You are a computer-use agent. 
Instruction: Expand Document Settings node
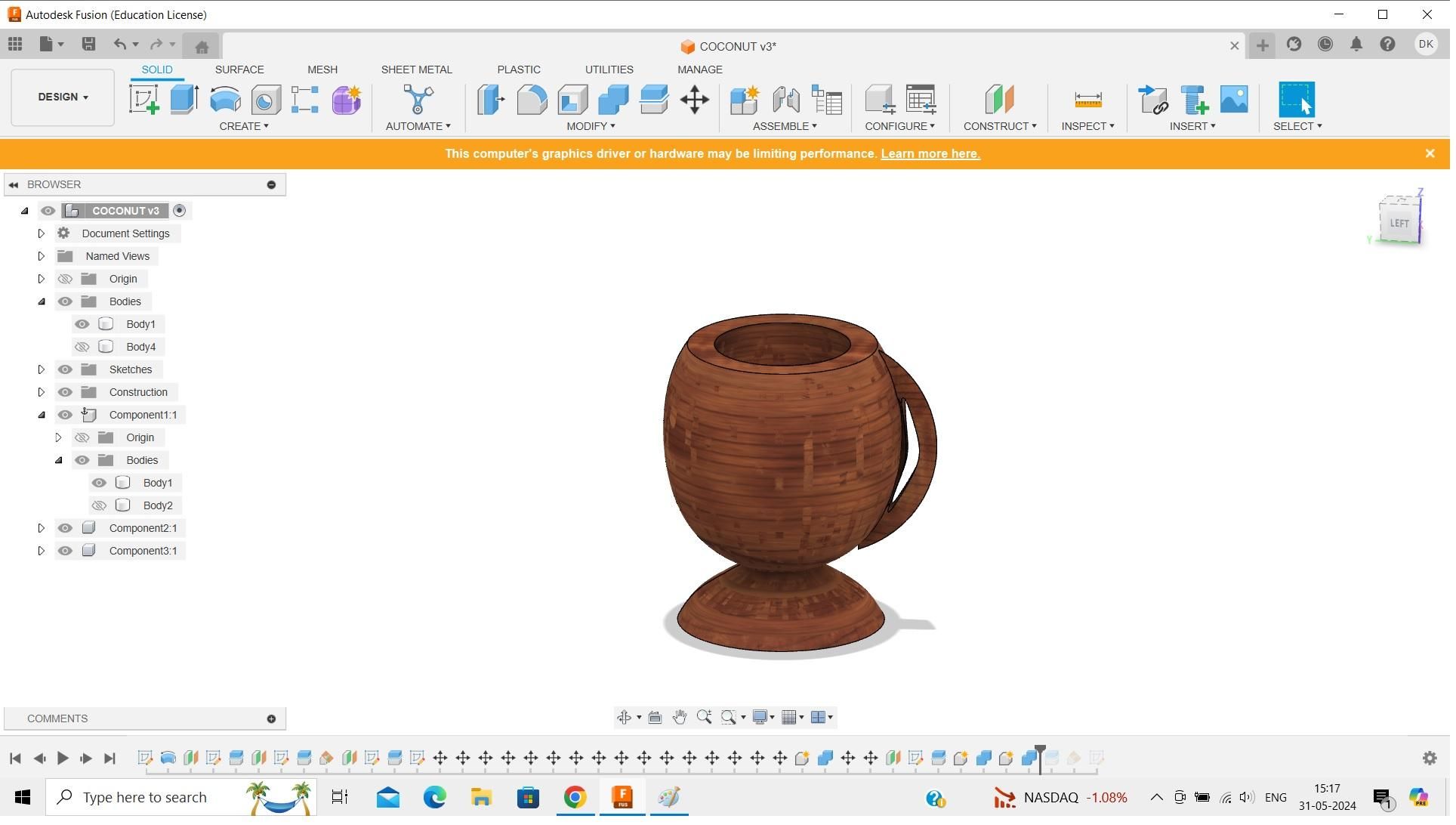click(42, 233)
